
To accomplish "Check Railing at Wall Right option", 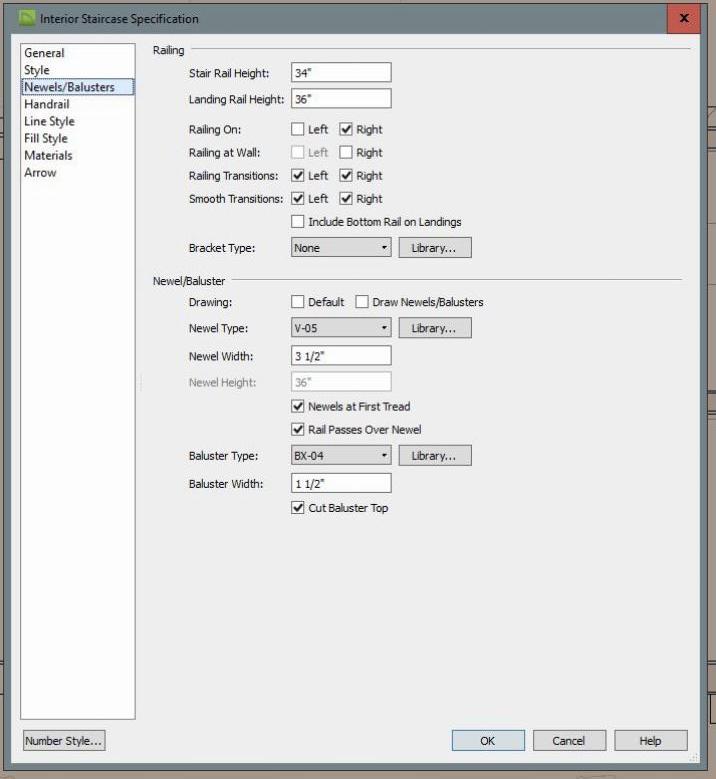I will click(346, 153).
